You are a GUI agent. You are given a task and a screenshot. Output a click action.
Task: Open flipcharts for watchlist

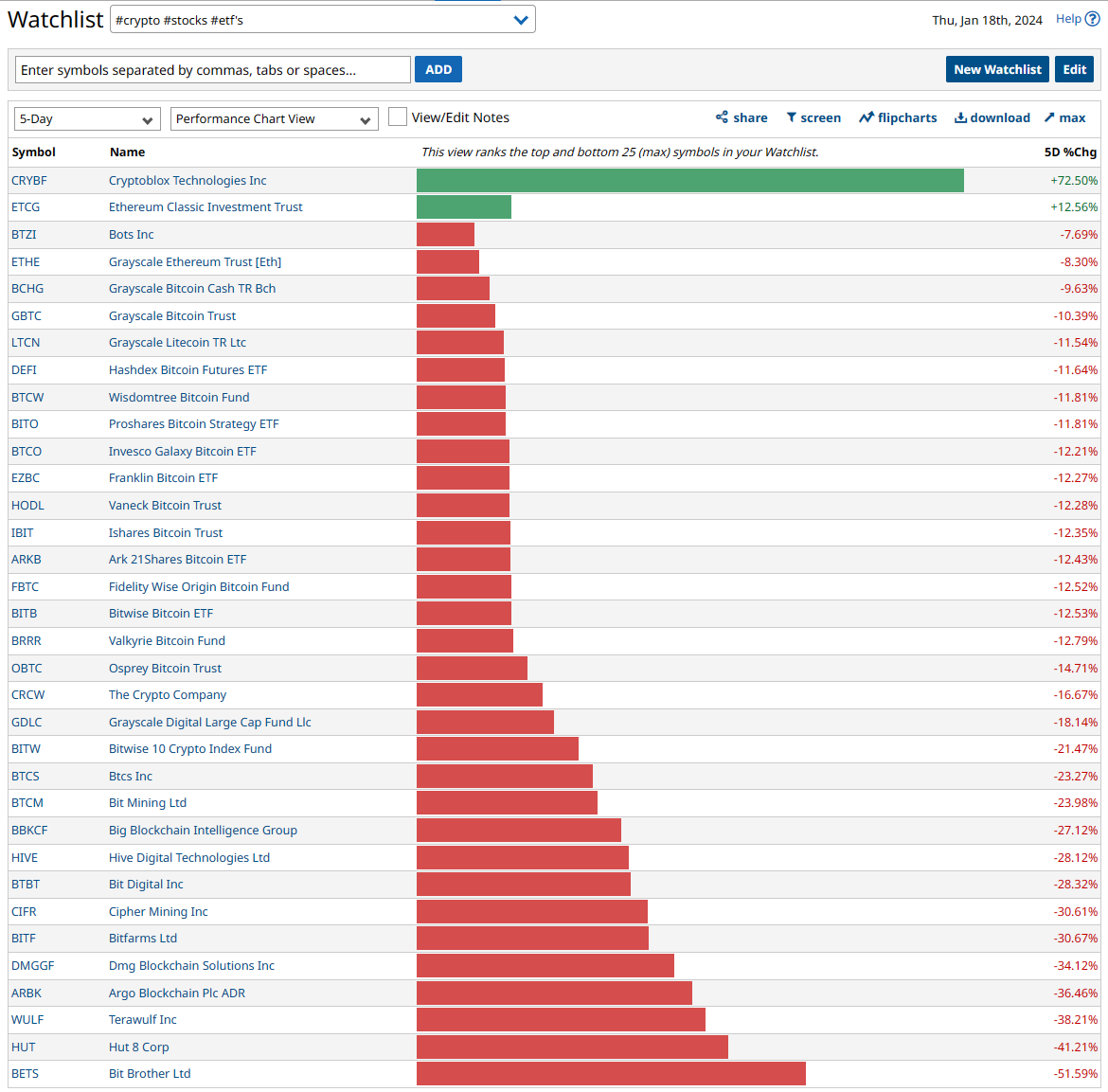click(x=898, y=118)
